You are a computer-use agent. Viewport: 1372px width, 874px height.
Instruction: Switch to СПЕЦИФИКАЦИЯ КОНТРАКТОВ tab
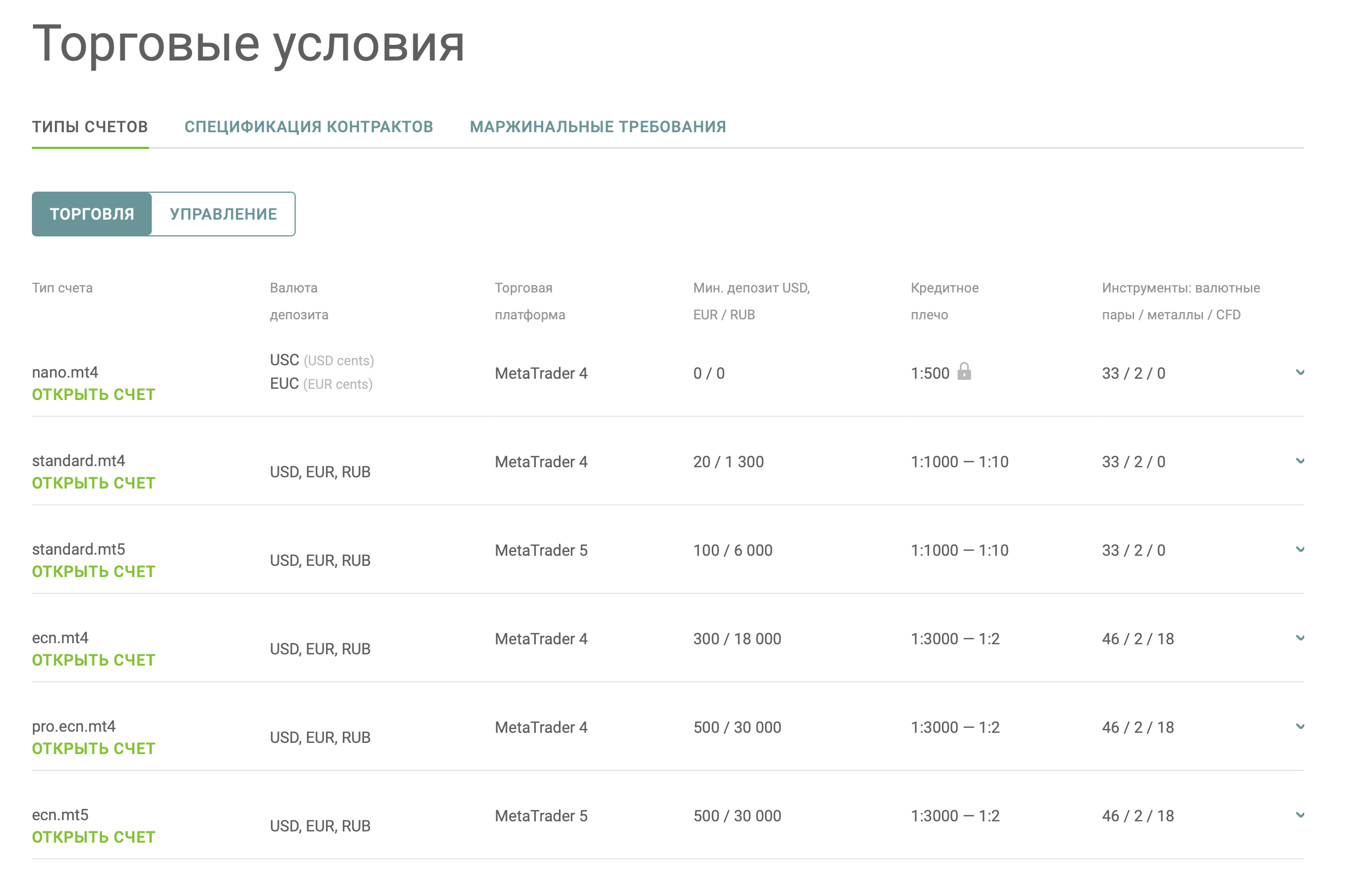click(x=308, y=127)
